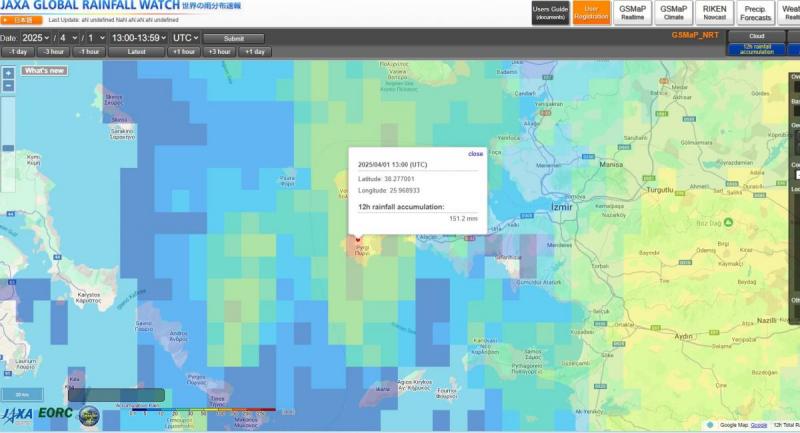The width and height of the screenshot is (800, 433).
Task: Click the red marker pin on the map
Action: pos(358,239)
